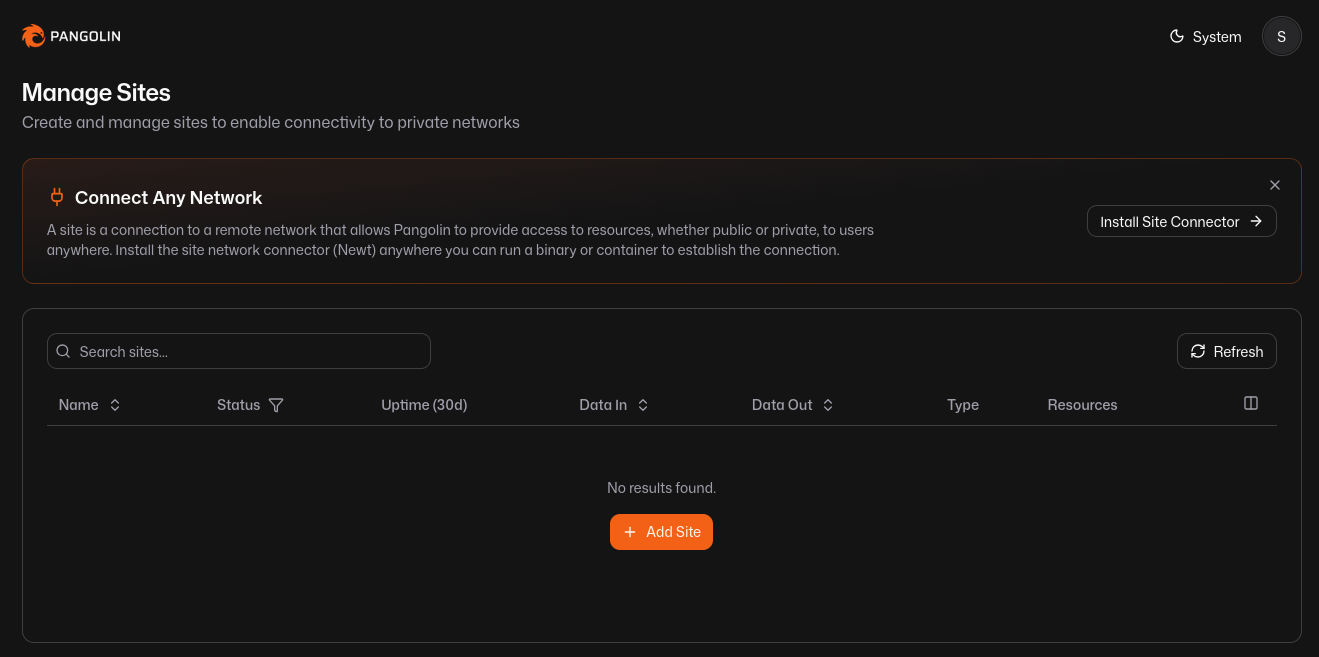Click Install Site Connector button

pyautogui.click(x=1181, y=222)
